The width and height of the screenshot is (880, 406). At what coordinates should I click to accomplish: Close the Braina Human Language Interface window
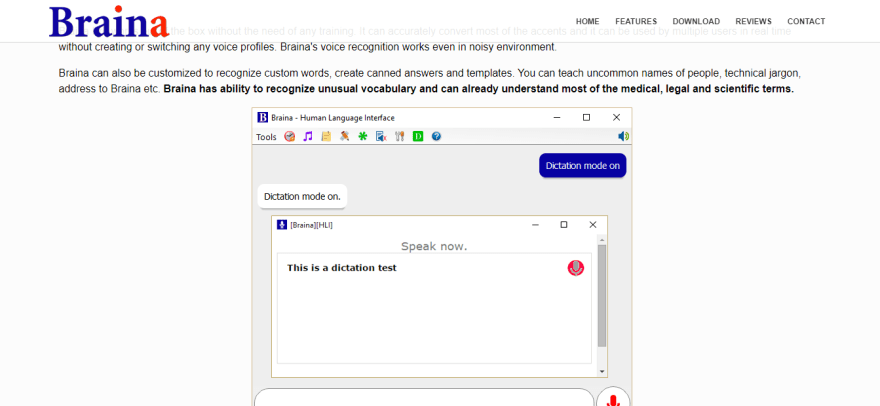click(616, 117)
